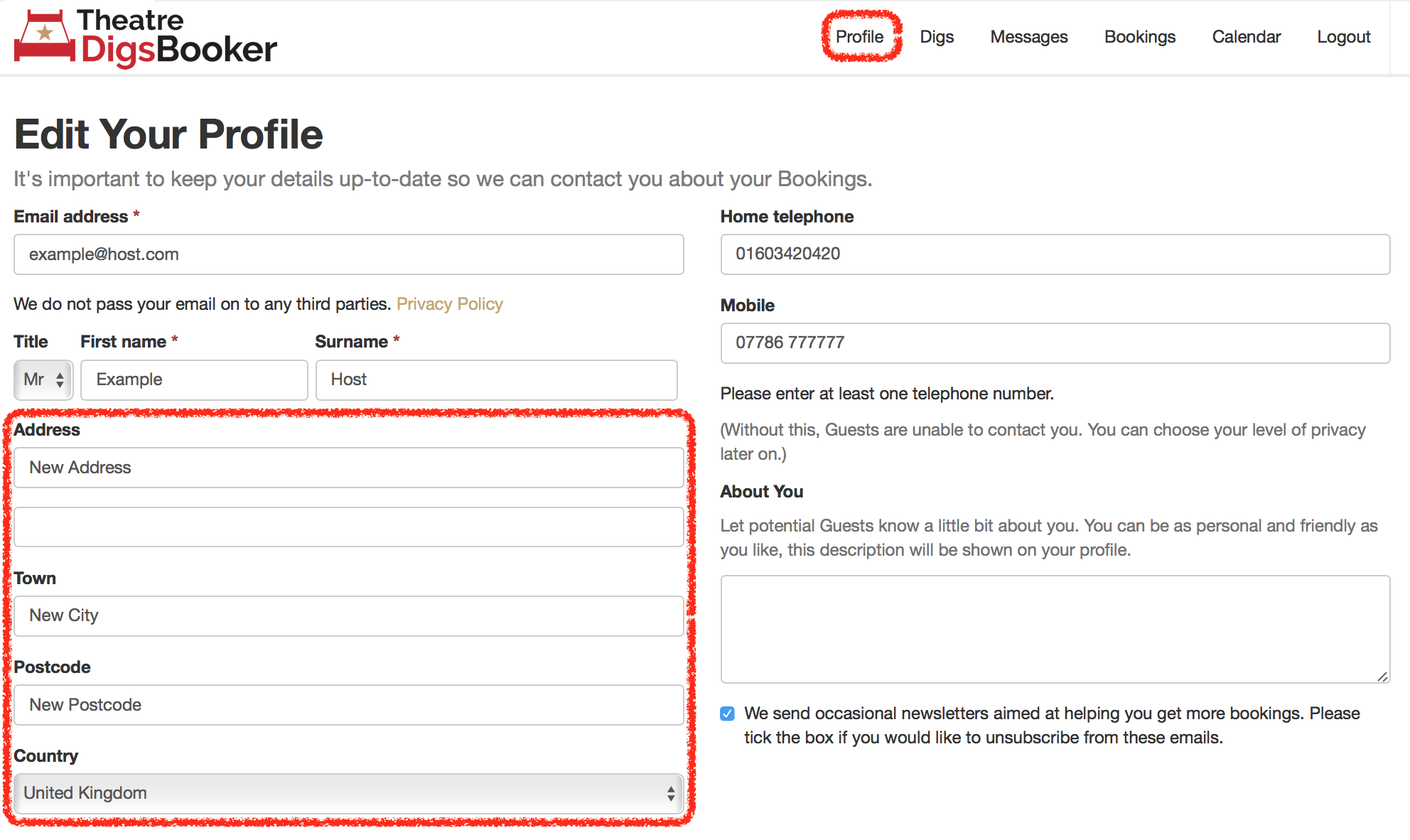Click Logout in the navigation bar

[1343, 37]
